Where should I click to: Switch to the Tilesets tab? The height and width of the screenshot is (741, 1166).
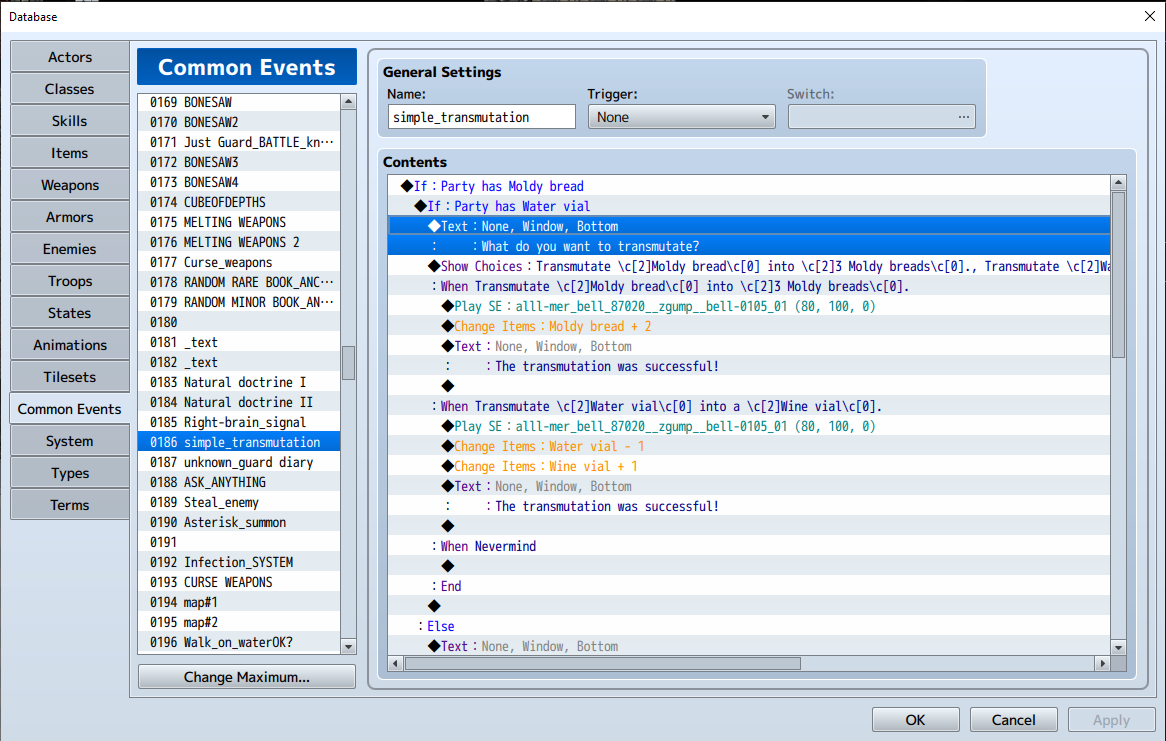(70, 376)
